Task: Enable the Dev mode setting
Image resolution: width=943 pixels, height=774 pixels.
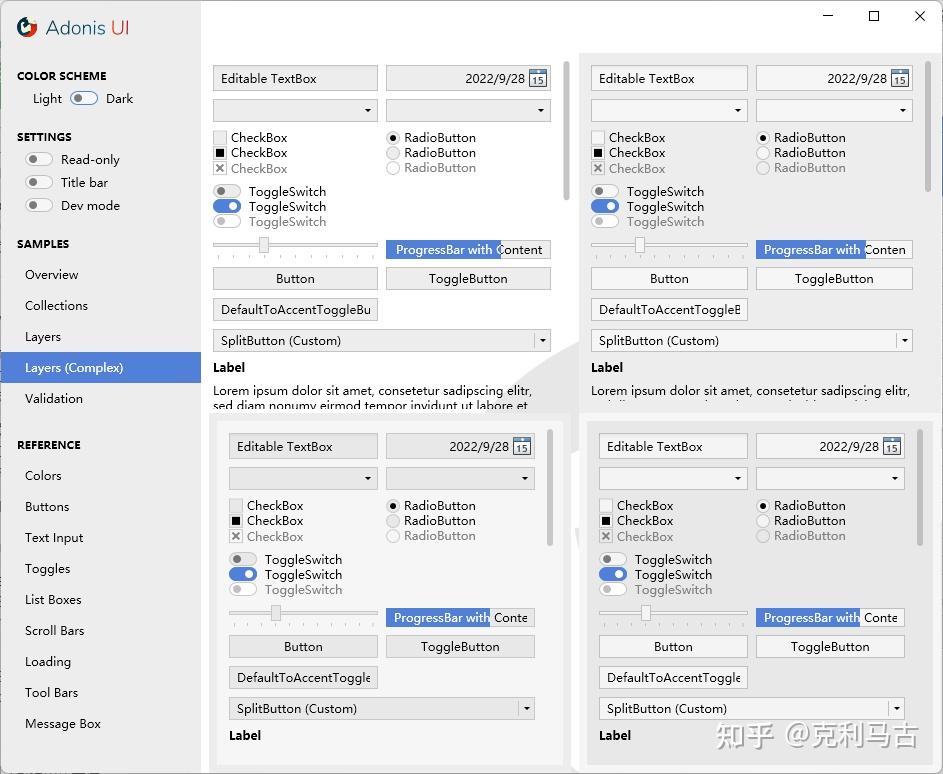Action: pos(37,205)
